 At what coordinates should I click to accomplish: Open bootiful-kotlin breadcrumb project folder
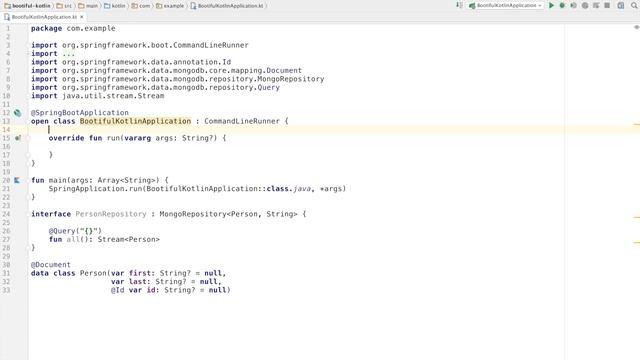tap(27, 6)
